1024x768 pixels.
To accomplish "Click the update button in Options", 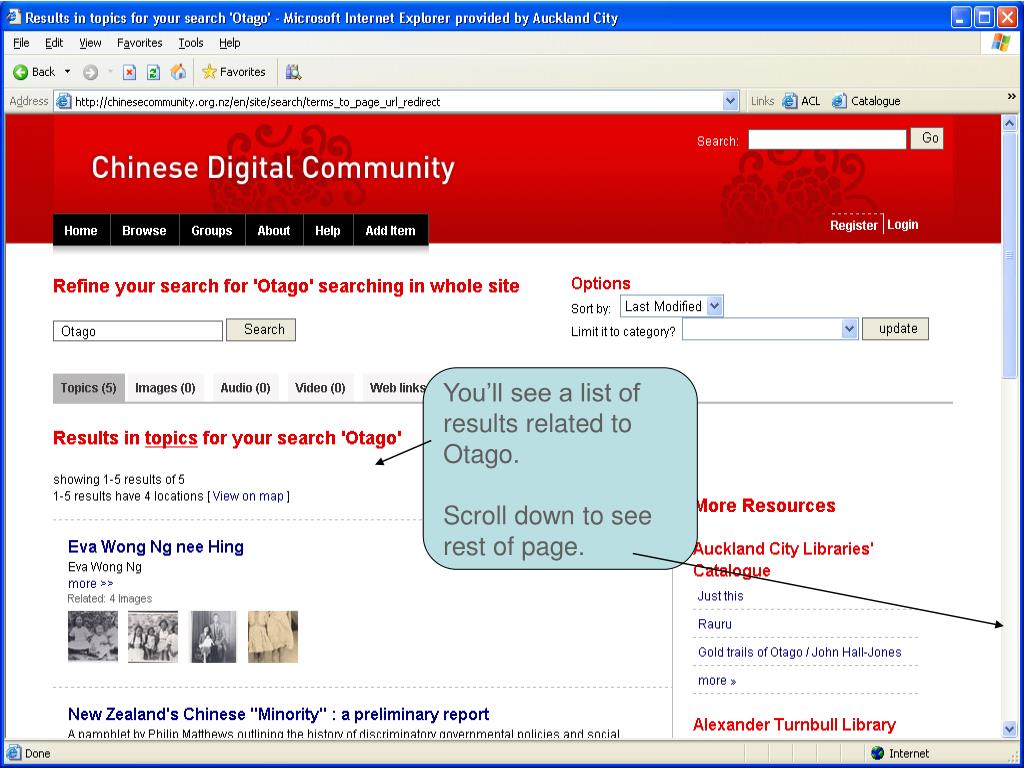I will (x=895, y=328).
